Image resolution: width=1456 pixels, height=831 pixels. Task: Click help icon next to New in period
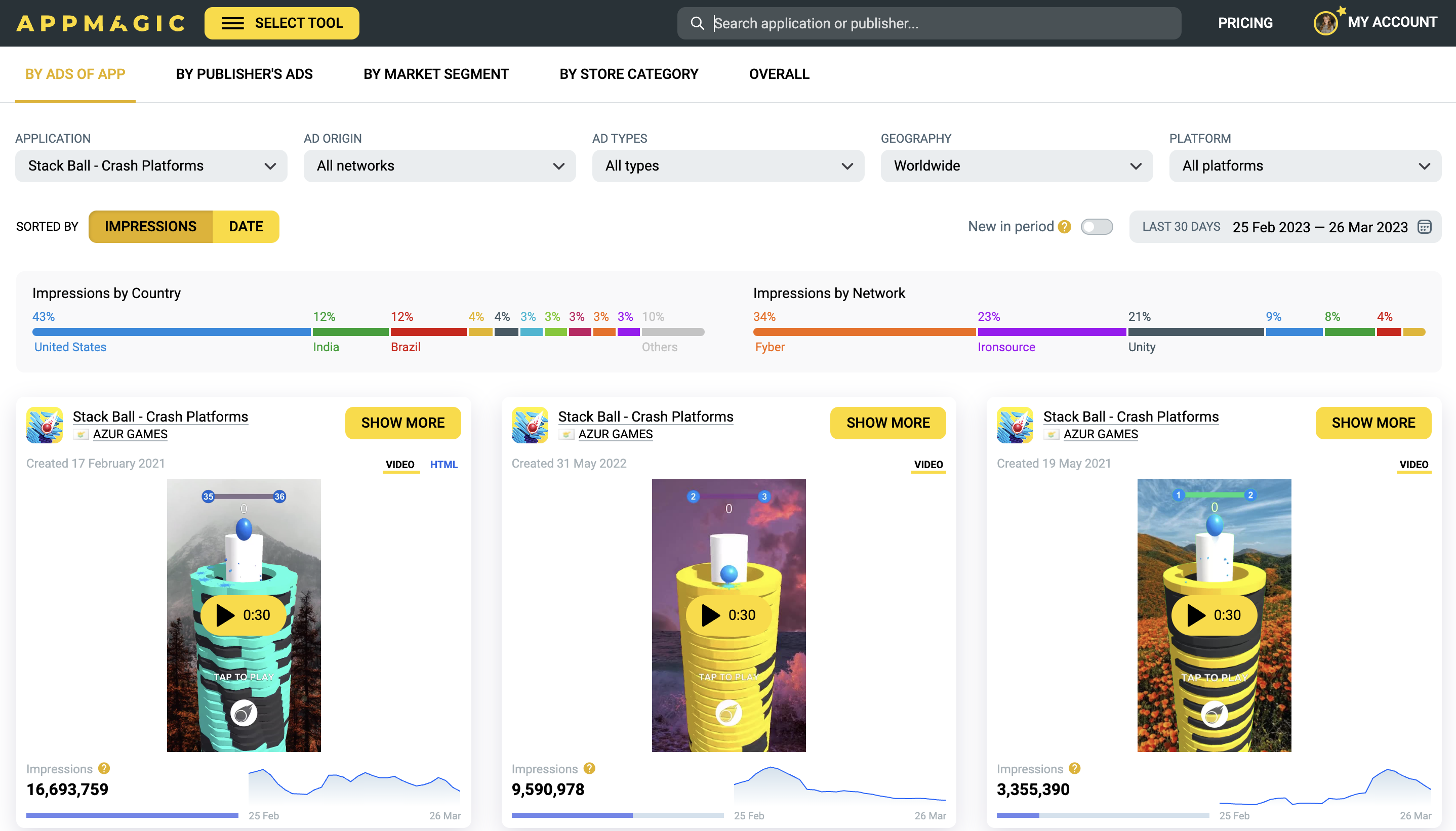pyautogui.click(x=1064, y=227)
